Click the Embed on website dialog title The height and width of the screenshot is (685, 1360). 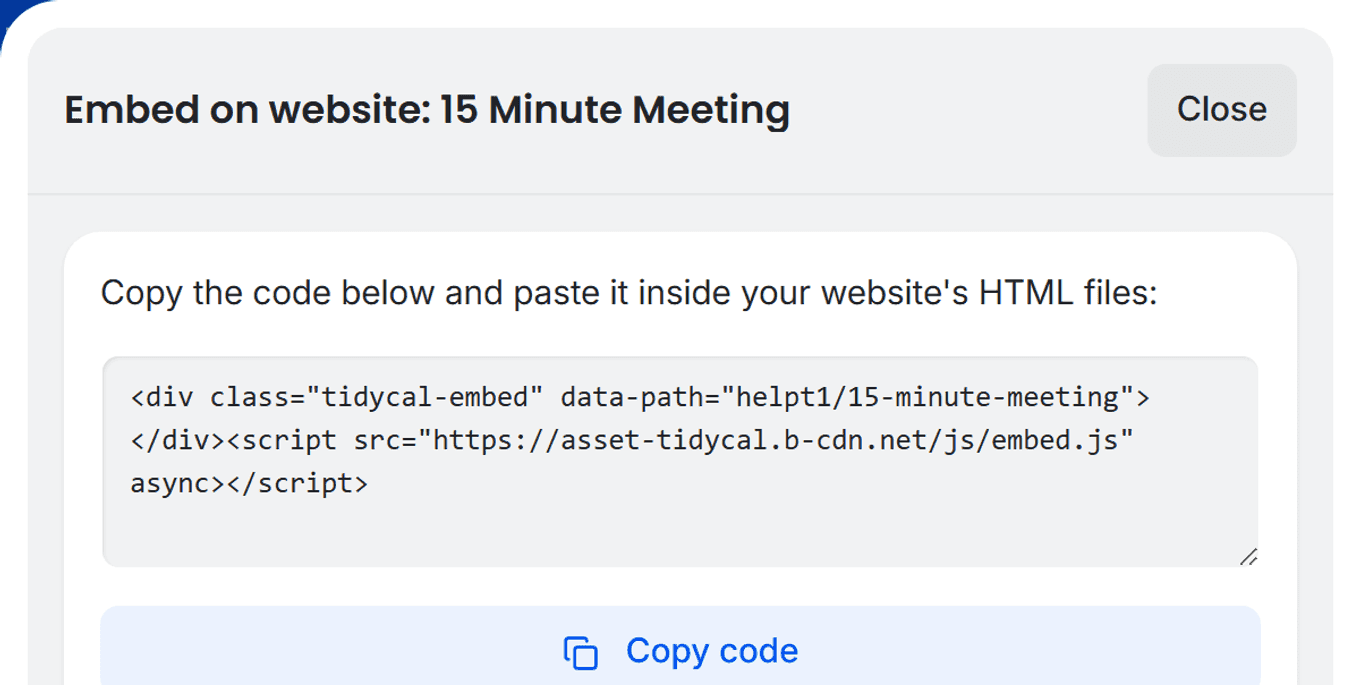(427, 110)
